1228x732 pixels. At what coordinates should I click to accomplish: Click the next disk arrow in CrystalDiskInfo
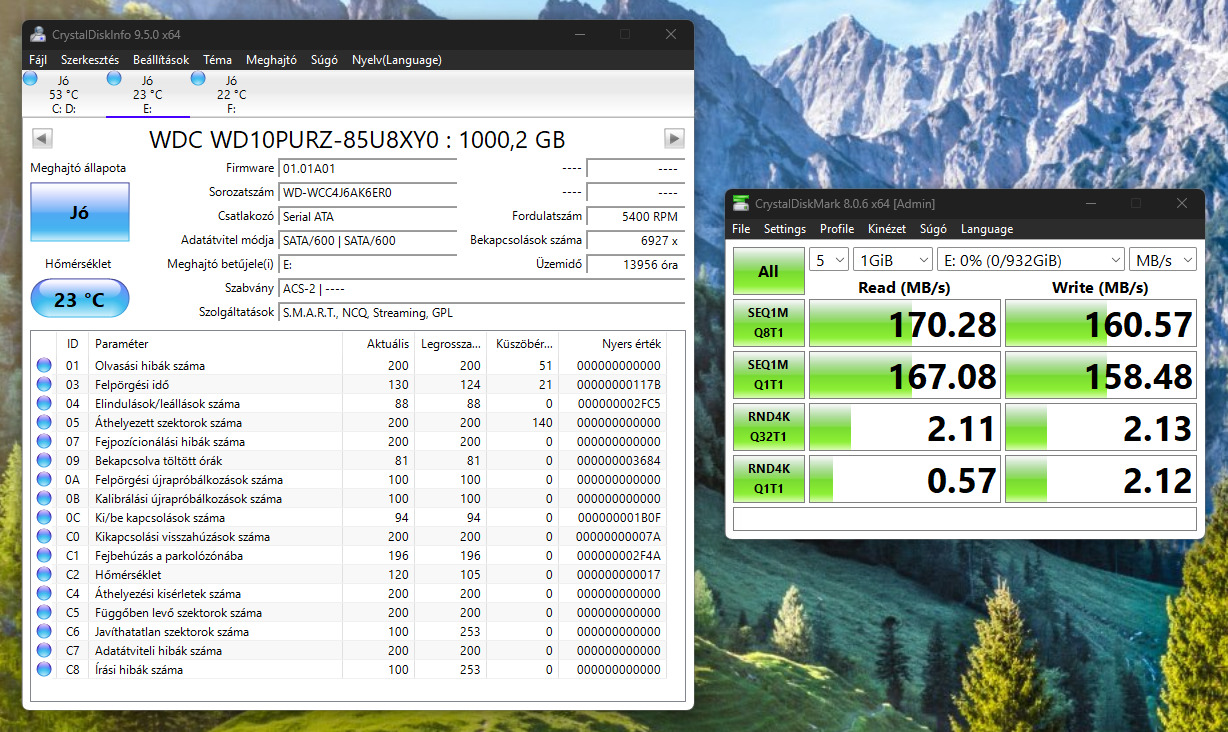(x=674, y=138)
